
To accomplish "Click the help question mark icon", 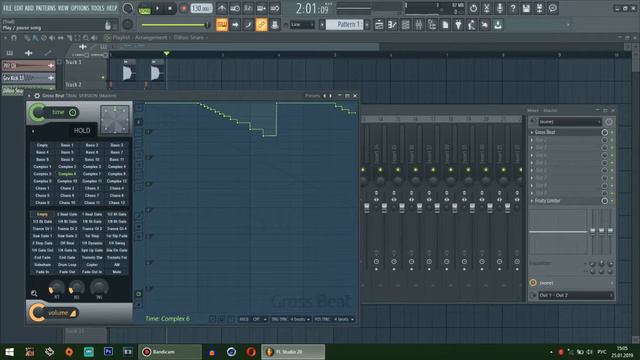I will (x=513, y=8).
